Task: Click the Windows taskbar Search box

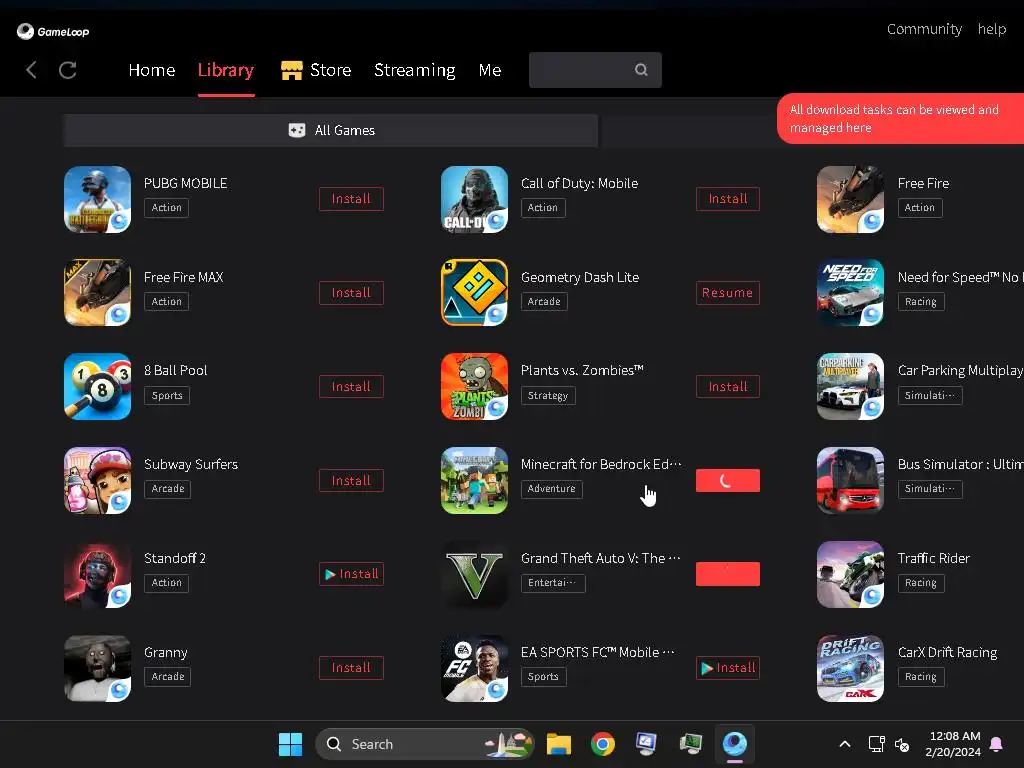Action: (425, 744)
